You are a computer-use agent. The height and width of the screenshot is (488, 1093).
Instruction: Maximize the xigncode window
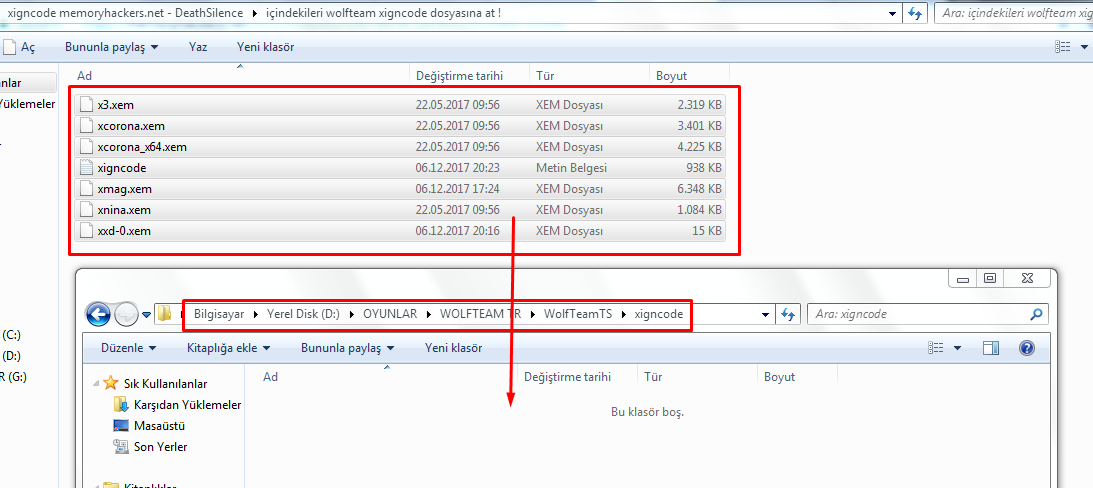click(989, 277)
